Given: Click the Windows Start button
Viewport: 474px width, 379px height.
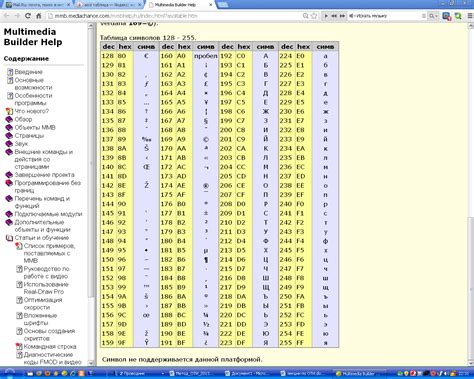Looking at the screenshot, I should [10, 373].
